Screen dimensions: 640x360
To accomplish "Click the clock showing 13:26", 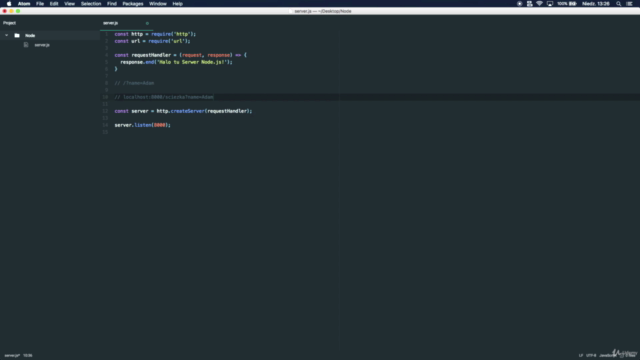I will pos(596,4).
